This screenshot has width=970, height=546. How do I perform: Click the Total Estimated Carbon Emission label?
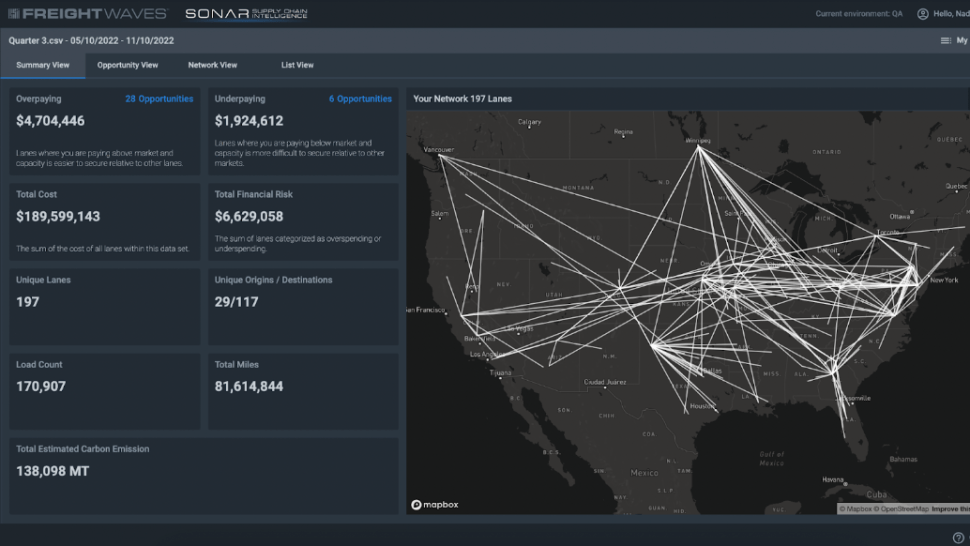point(82,449)
